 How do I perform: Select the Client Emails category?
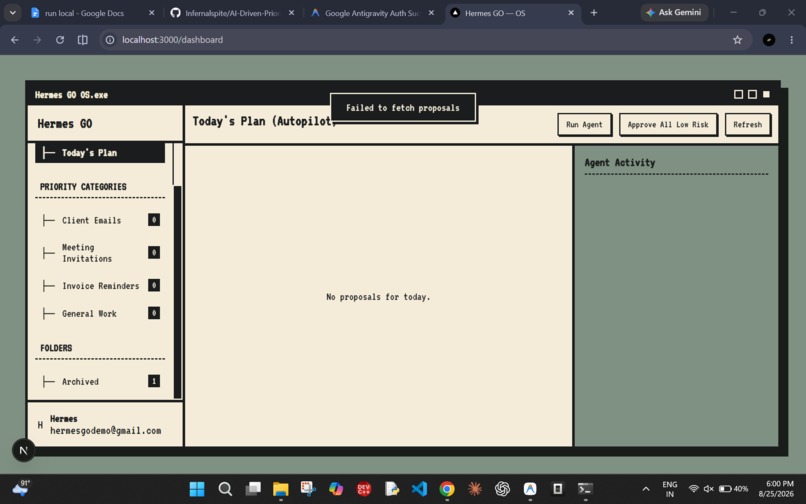coord(100,220)
